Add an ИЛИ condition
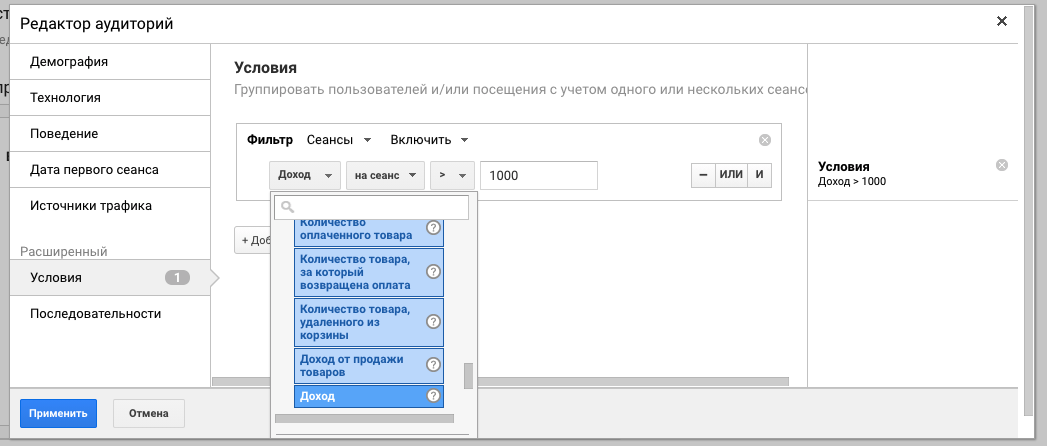Screen dimensions: 1047x446 point(732,175)
